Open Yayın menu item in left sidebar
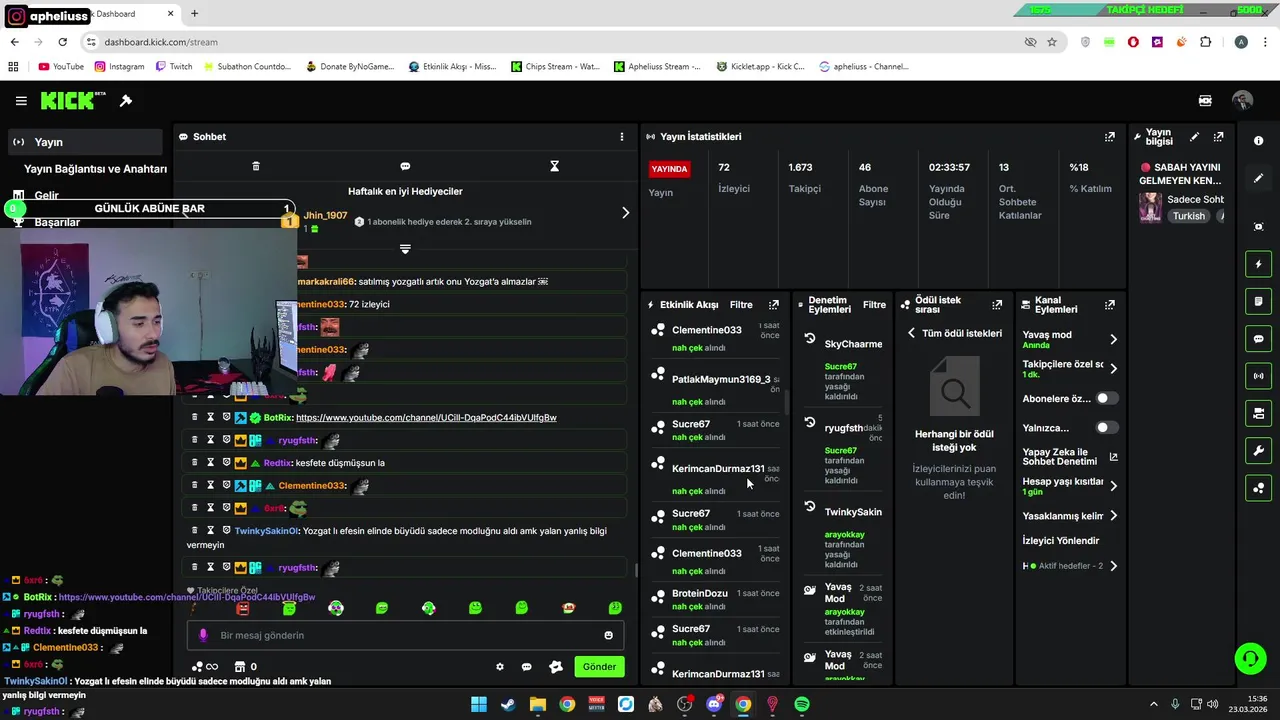 coord(84,142)
